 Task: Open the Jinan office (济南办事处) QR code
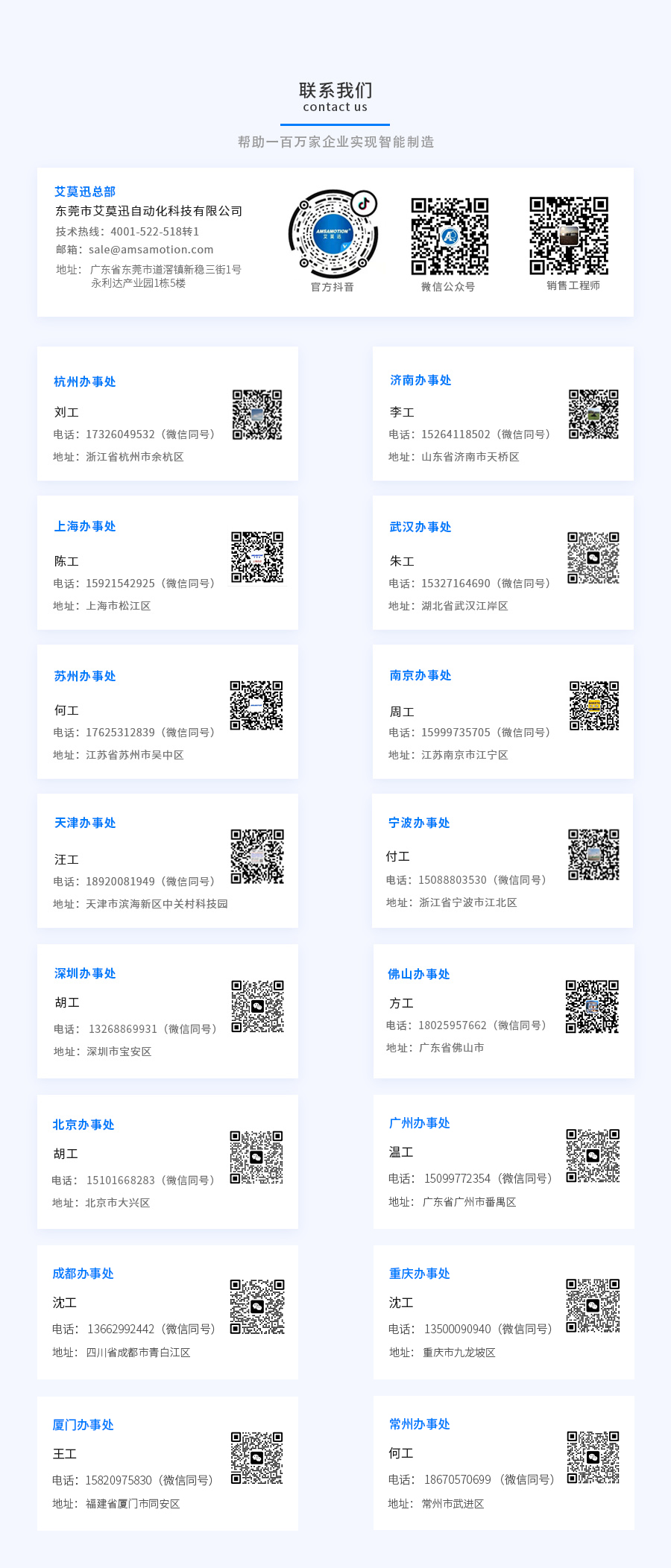(594, 414)
